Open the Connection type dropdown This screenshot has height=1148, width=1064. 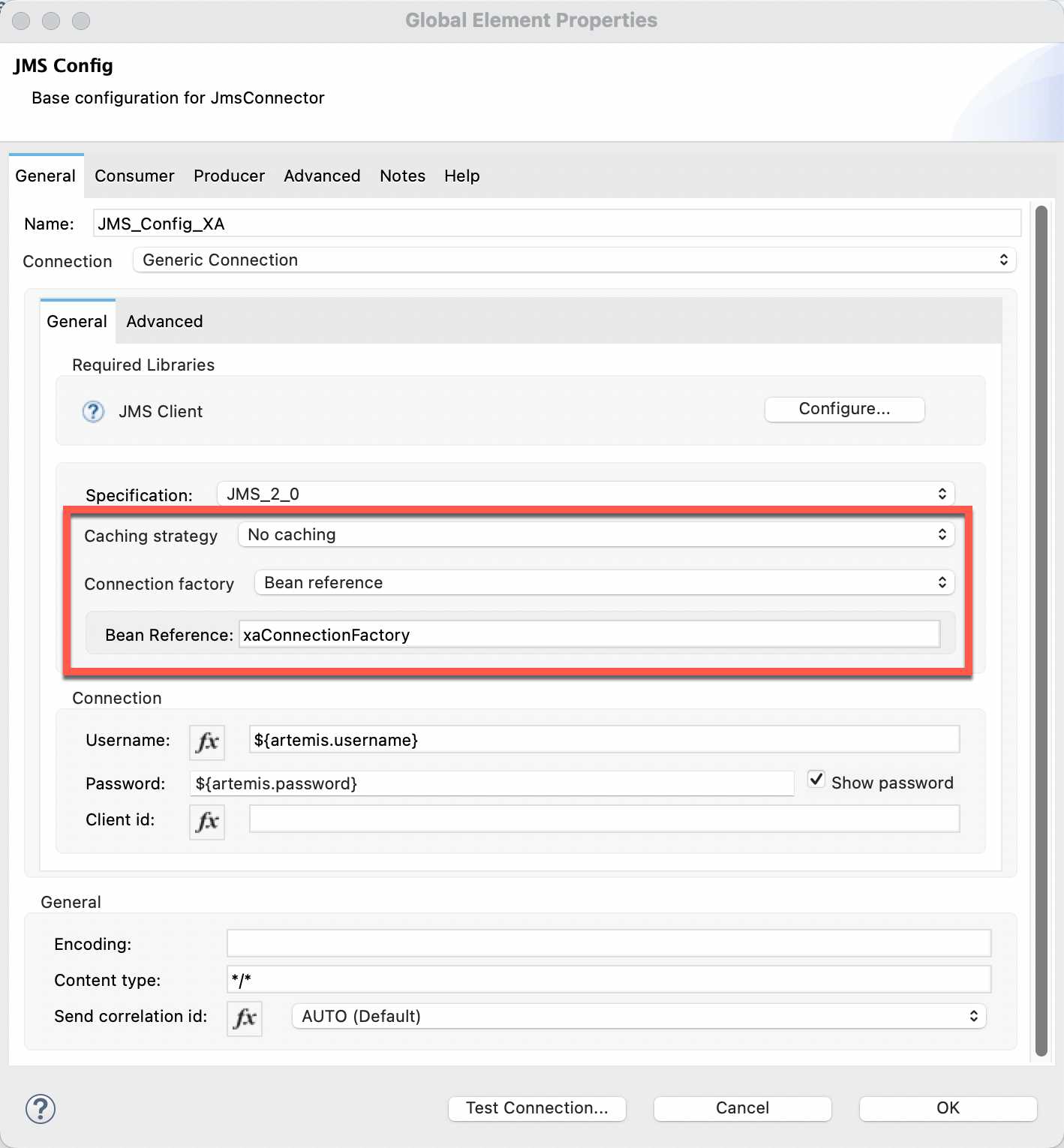(574, 260)
